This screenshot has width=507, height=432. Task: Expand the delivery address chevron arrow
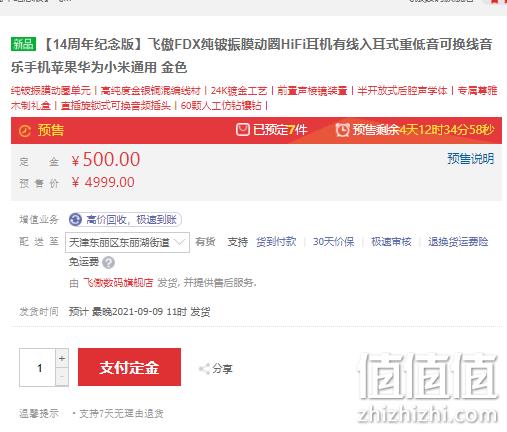tap(179, 242)
